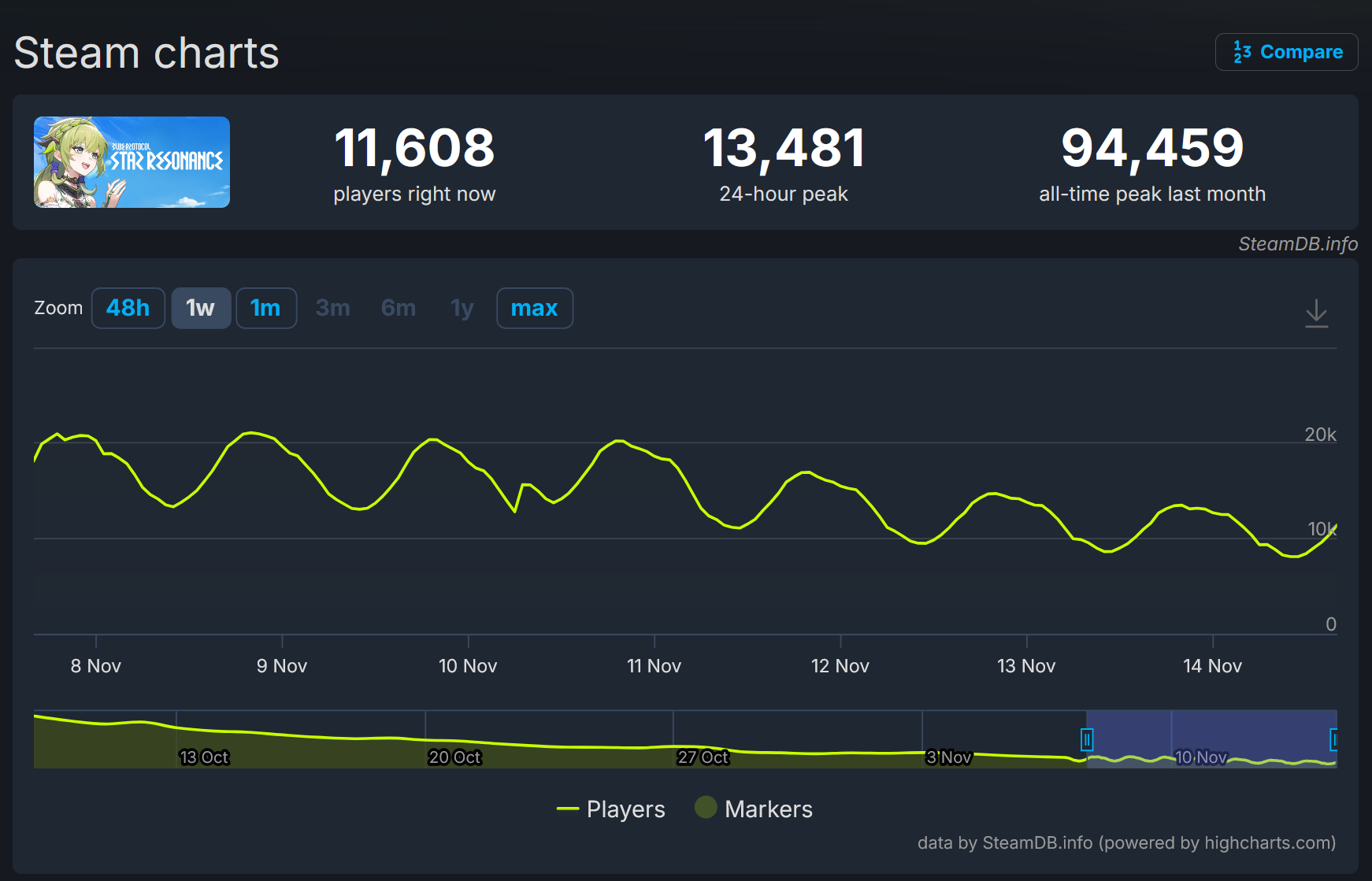Select the max zoom range

click(535, 308)
